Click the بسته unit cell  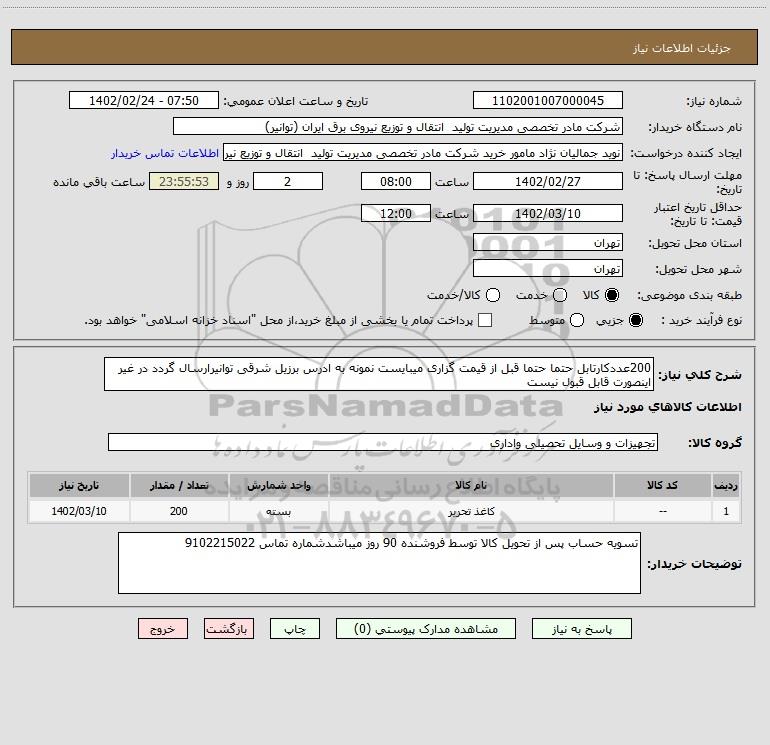tap(278, 511)
